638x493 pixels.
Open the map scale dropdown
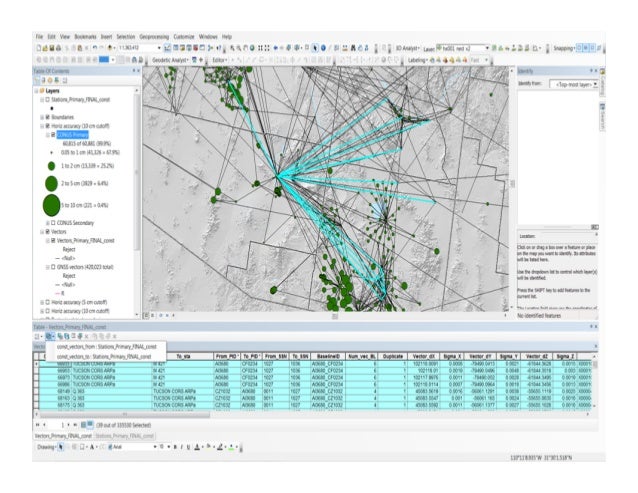coord(159,48)
